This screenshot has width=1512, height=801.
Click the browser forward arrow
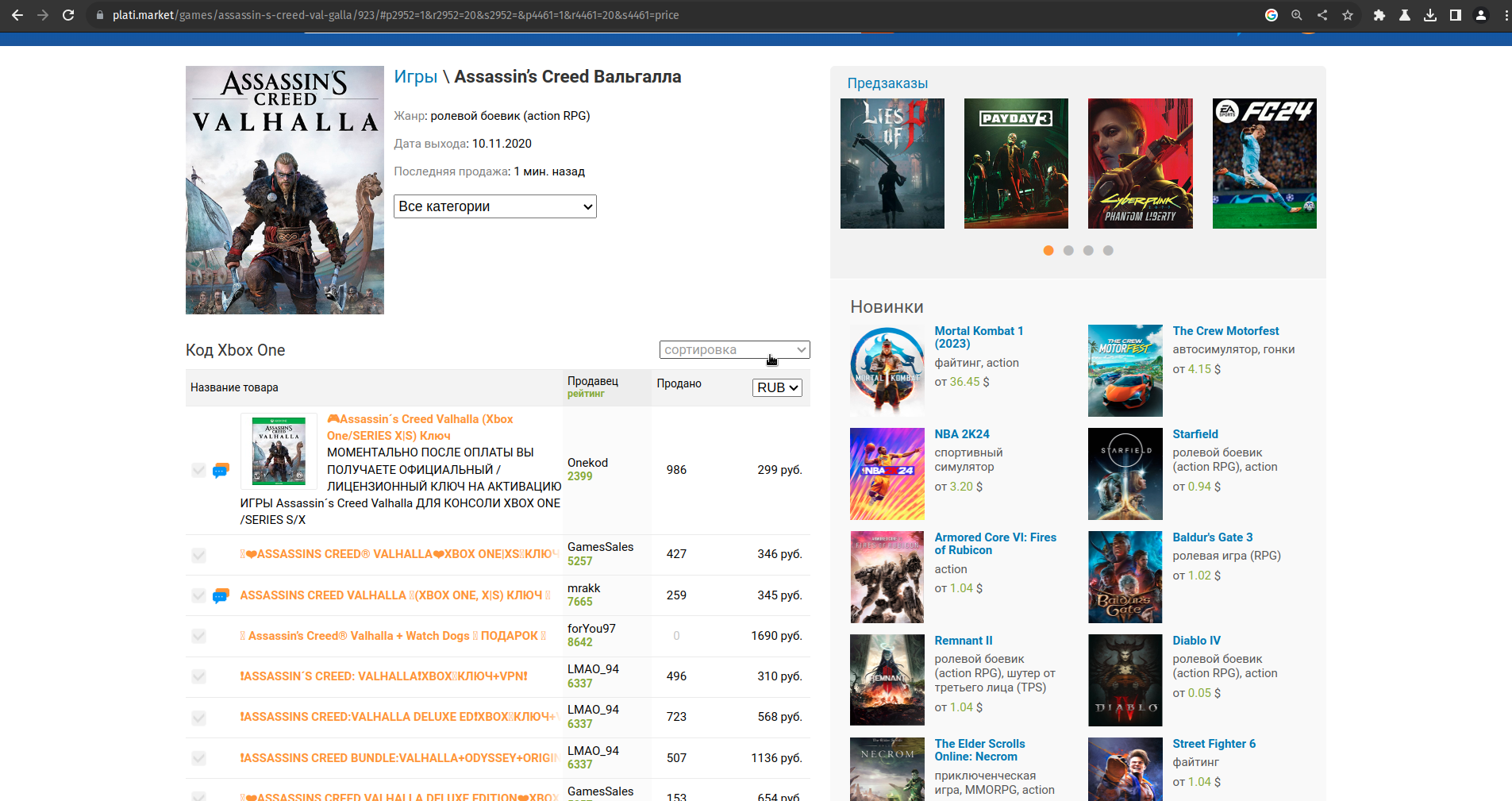[43, 15]
